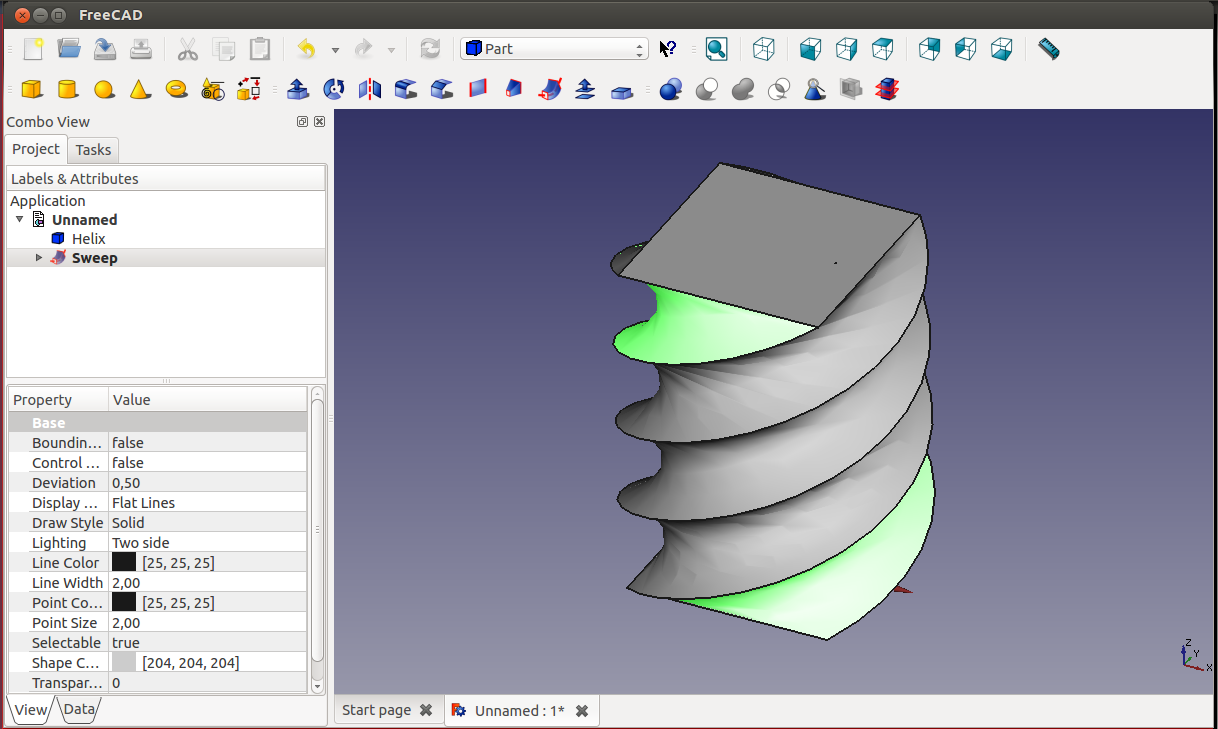The height and width of the screenshot is (729, 1218).
Task: Insert a torus solid
Action: pyautogui.click(x=176, y=90)
